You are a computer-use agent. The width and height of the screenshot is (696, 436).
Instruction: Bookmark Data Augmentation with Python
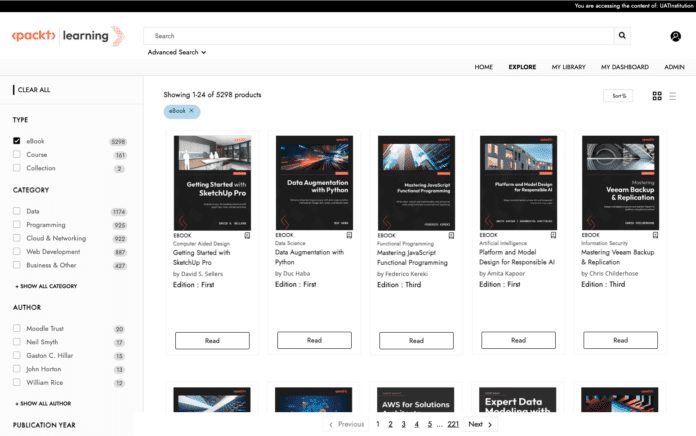point(349,235)
